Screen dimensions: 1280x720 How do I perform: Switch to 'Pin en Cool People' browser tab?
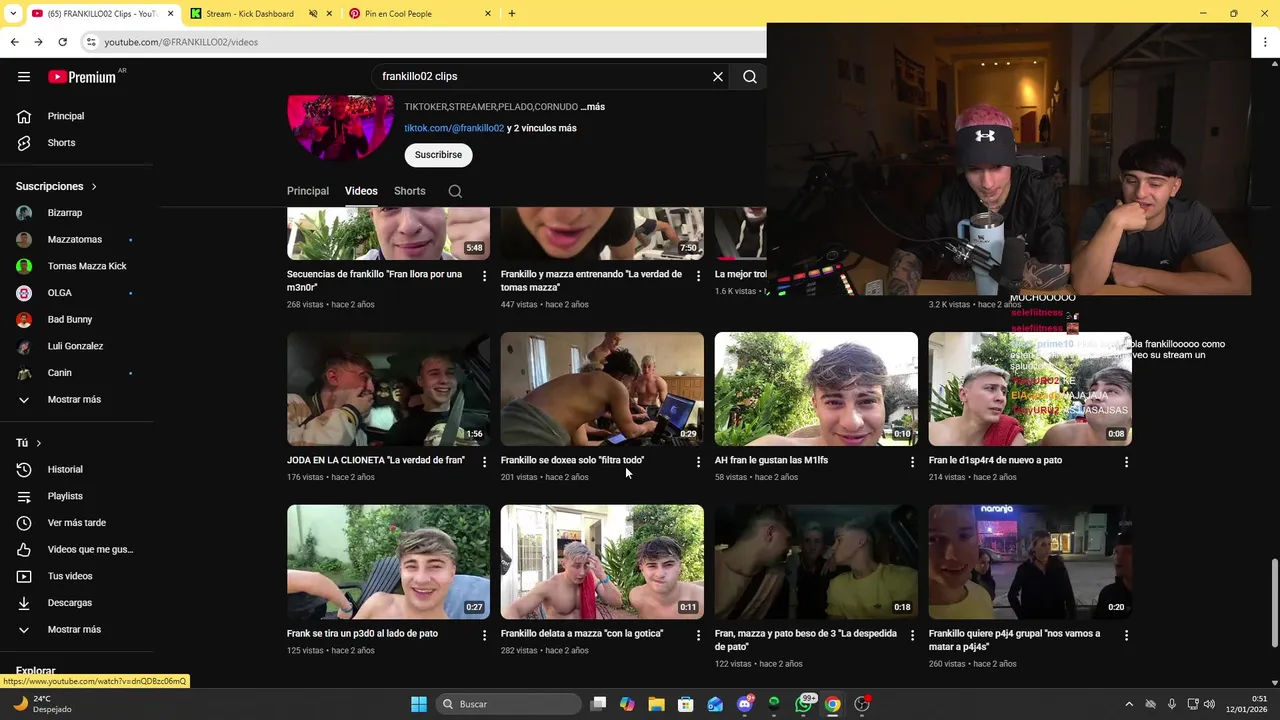pyautogui.click(x=398, y=14)
